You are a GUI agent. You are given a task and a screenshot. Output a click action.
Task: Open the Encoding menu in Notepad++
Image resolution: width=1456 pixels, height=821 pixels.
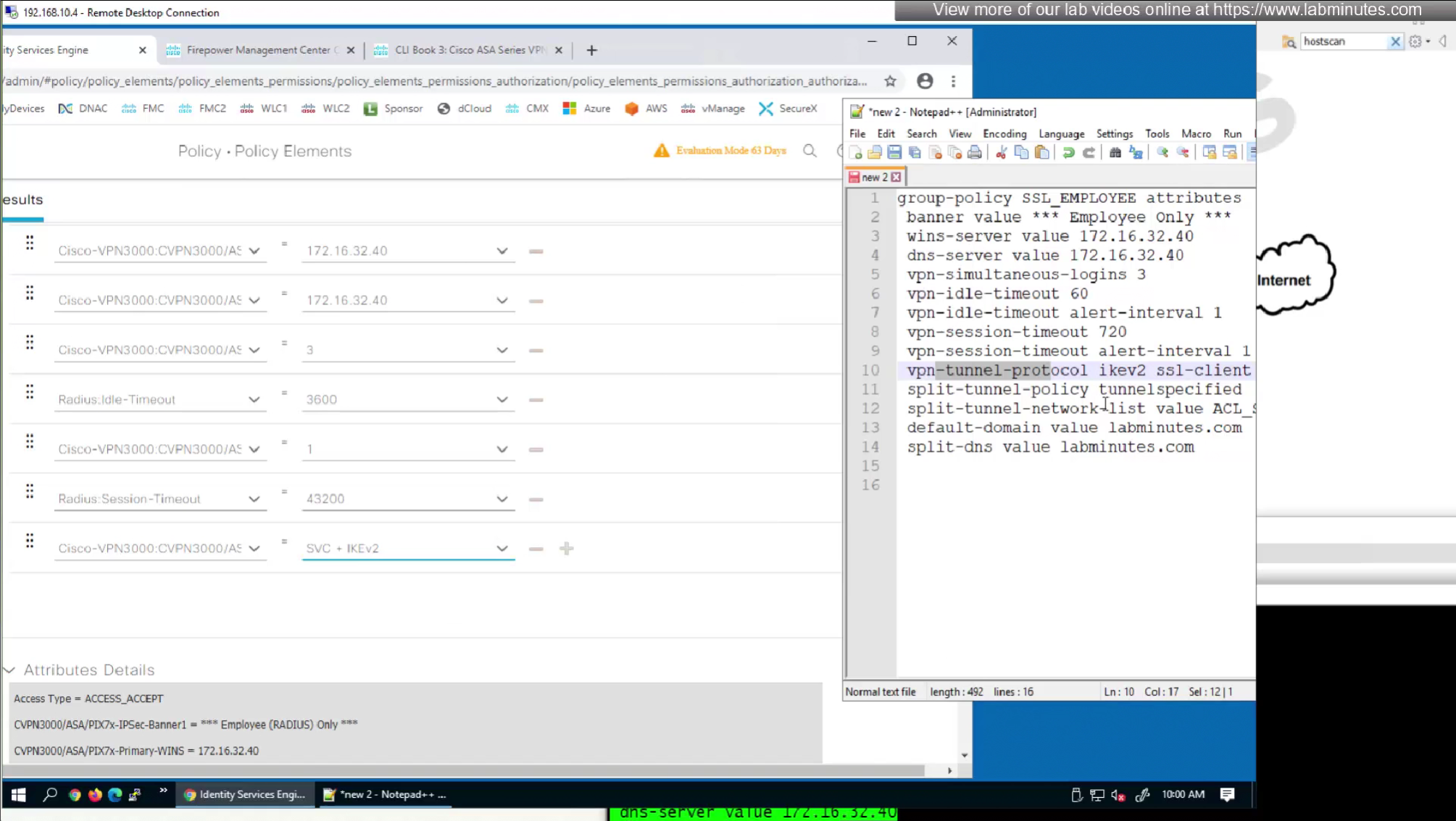coord(1004,134)
